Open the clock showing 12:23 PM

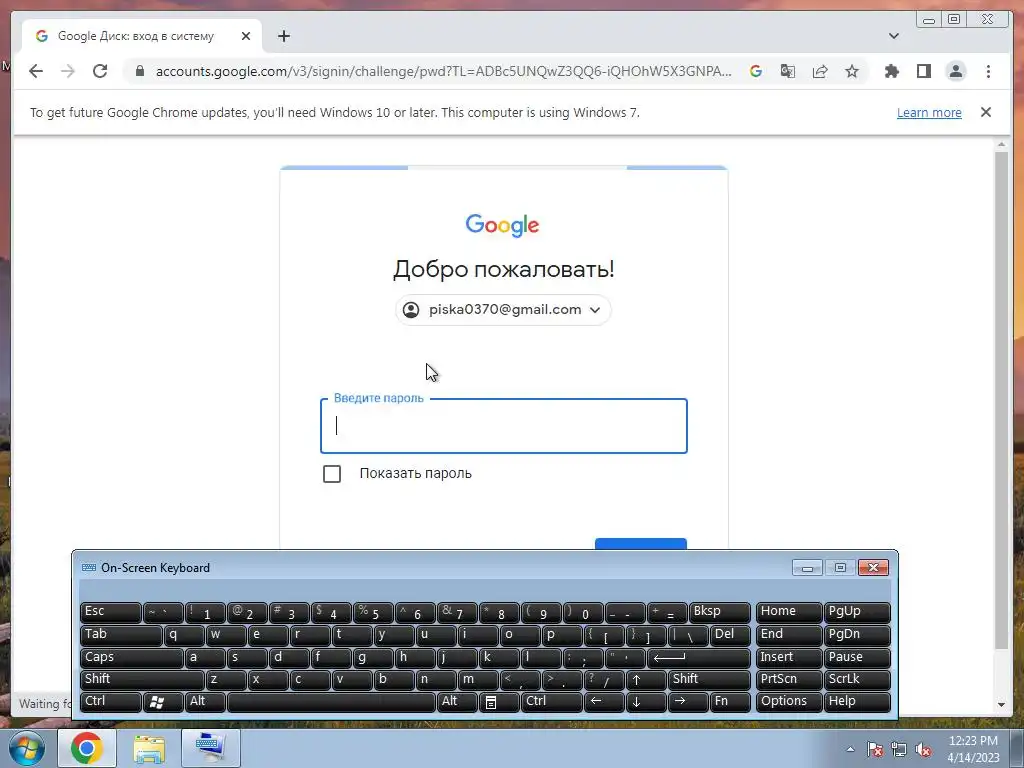pos(973,748)
